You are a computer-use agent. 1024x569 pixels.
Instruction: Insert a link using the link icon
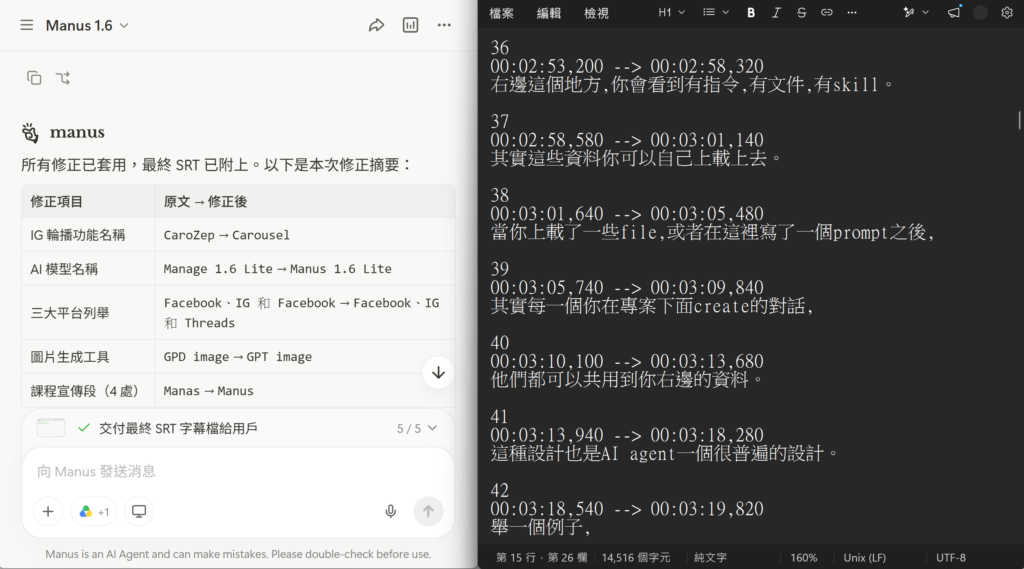(827, 12)
